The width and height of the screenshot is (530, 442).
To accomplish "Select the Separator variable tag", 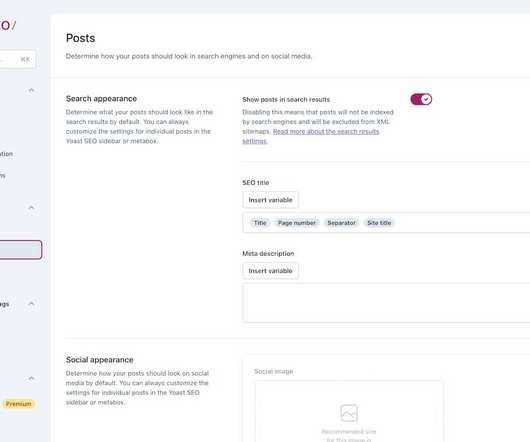I will (341, 223).
